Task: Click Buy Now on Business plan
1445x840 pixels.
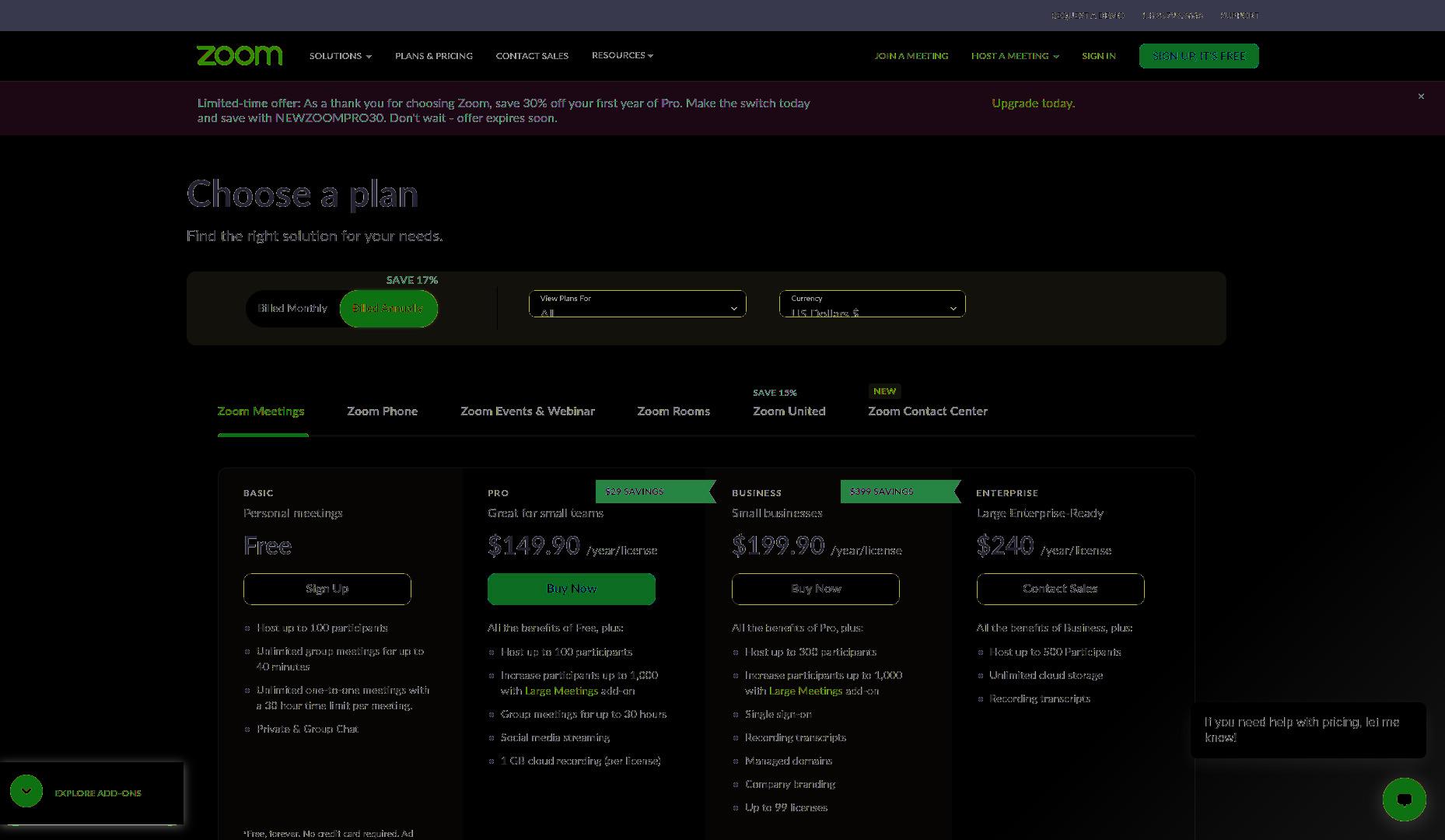Action: [815, 589]
